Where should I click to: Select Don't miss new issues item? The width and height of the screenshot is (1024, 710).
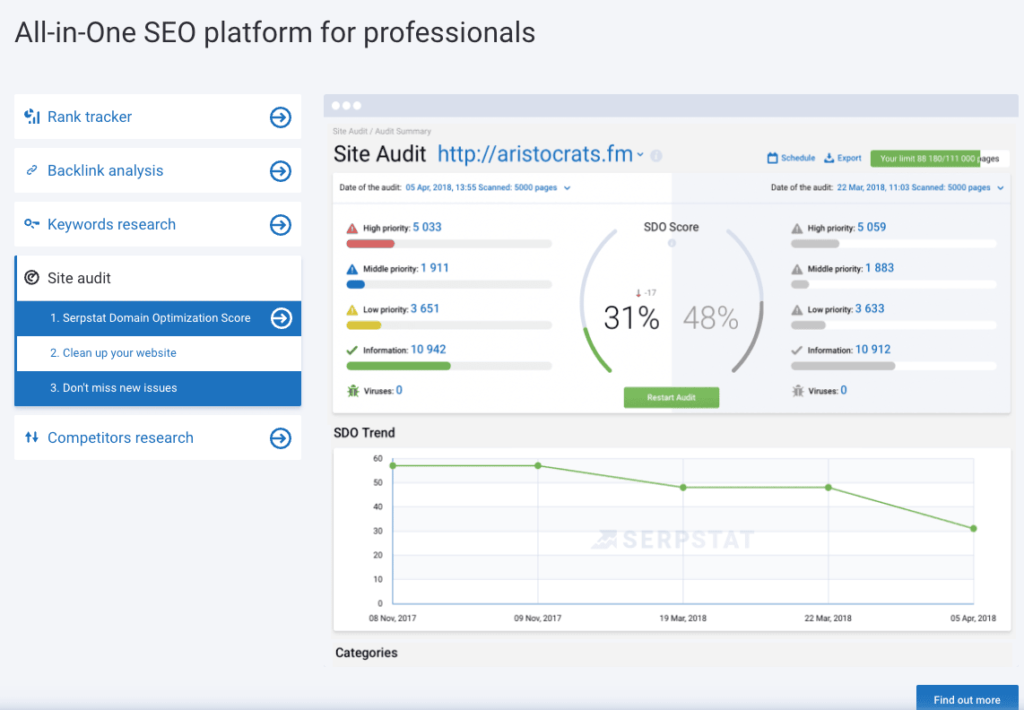[113, 388]
